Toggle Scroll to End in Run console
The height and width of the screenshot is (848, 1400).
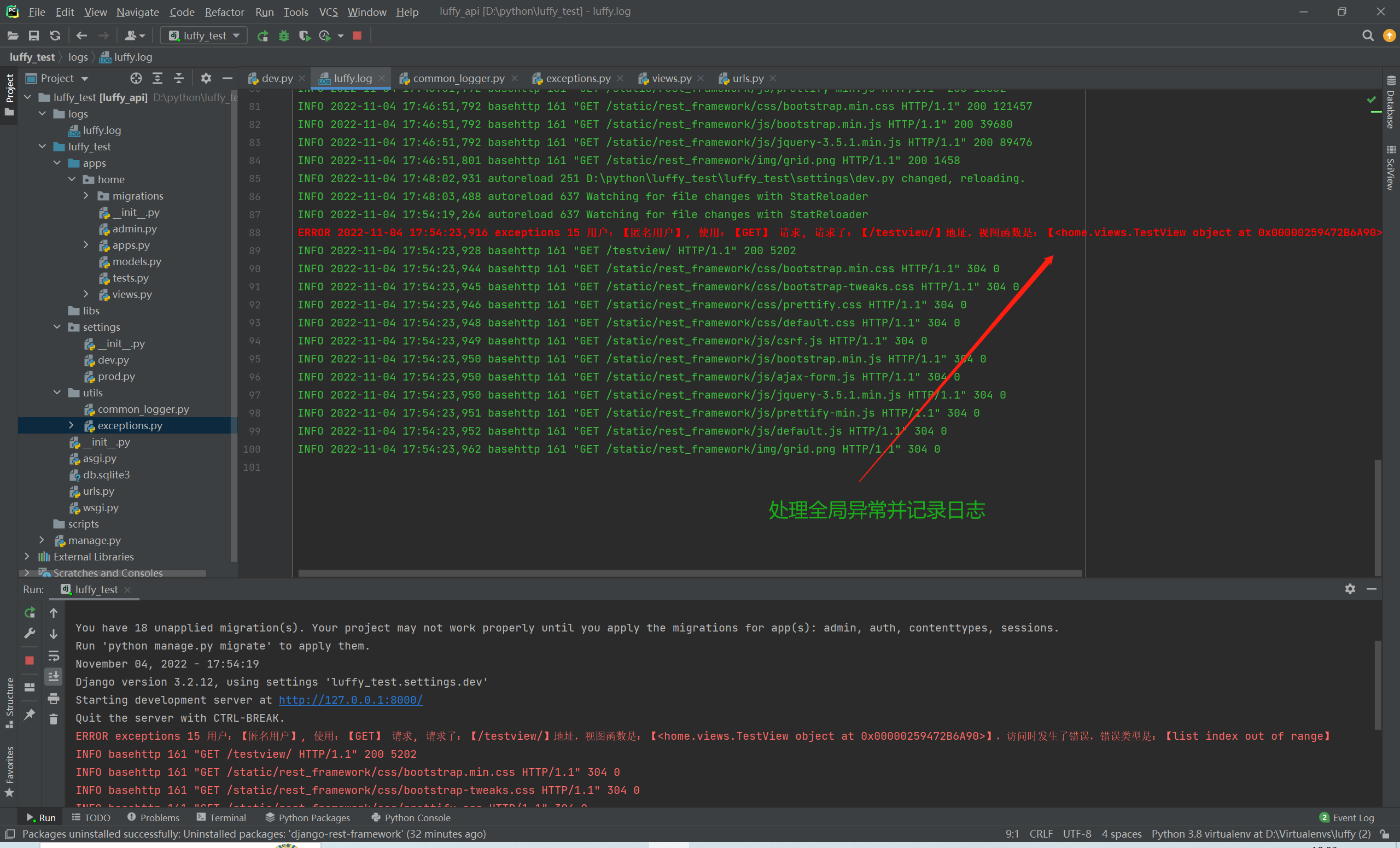point(54,677)
